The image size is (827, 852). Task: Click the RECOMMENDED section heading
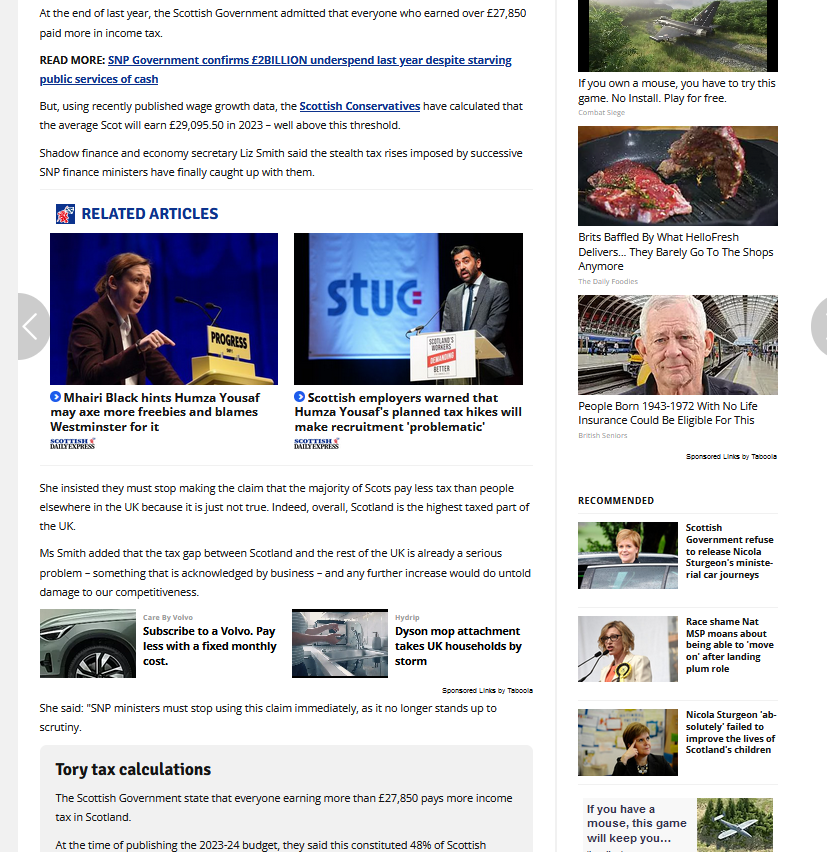(x=616, y=500)
